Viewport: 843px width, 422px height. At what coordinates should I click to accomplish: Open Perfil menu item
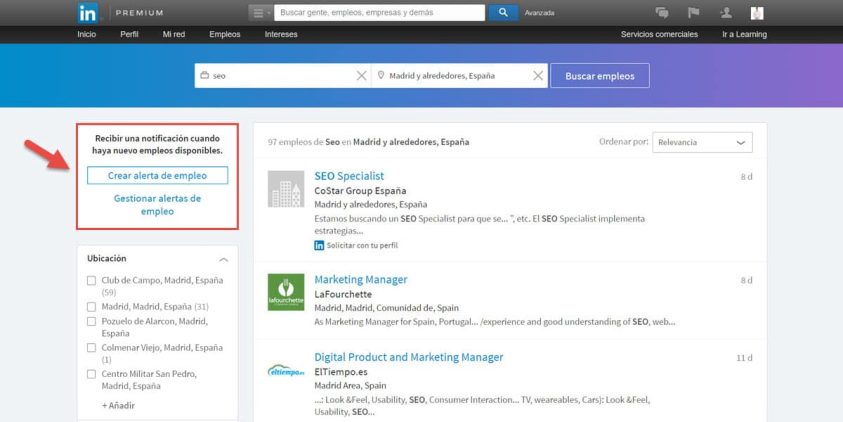(129, 34)
